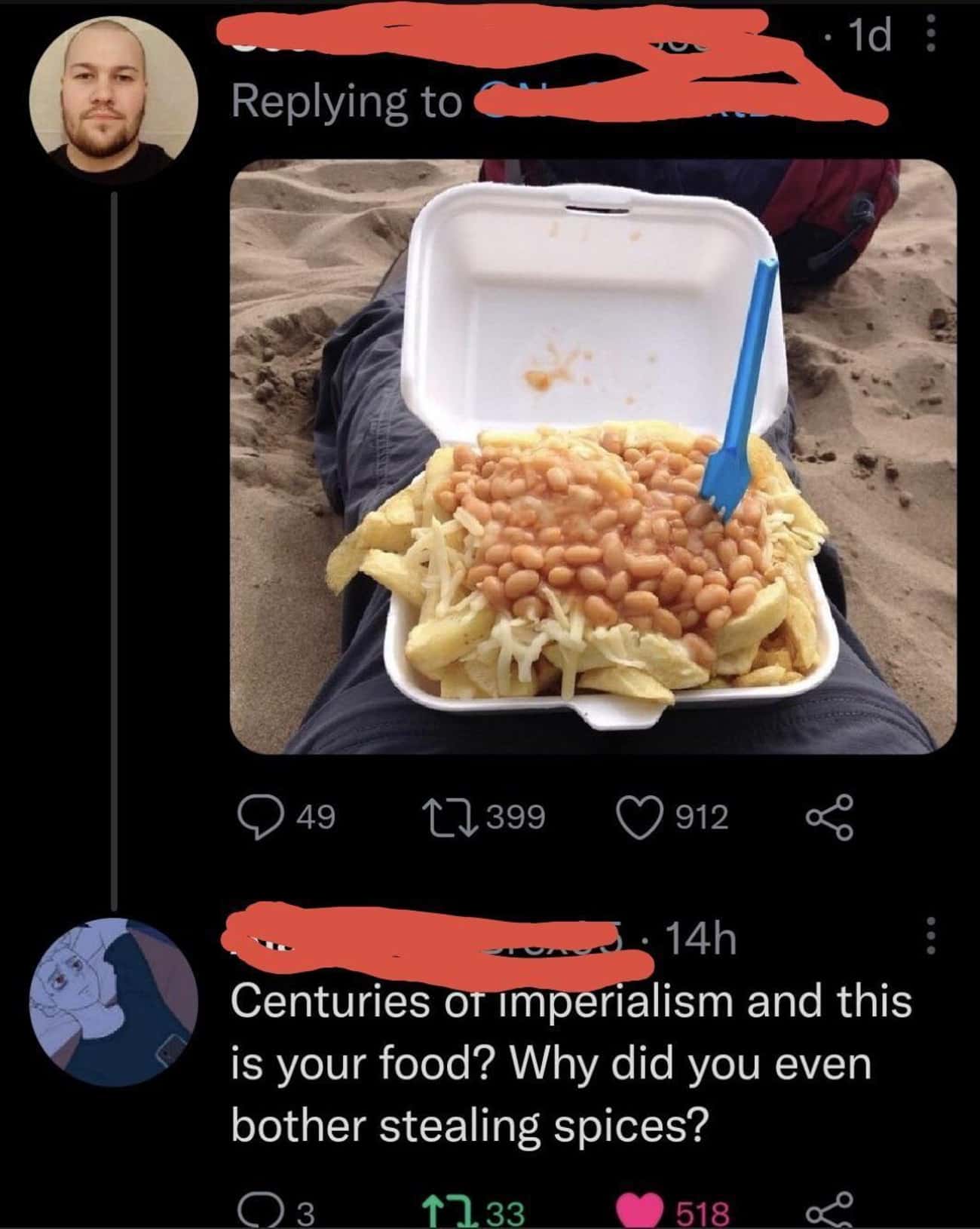Like the tweet with 912 likes

(637, 817)
